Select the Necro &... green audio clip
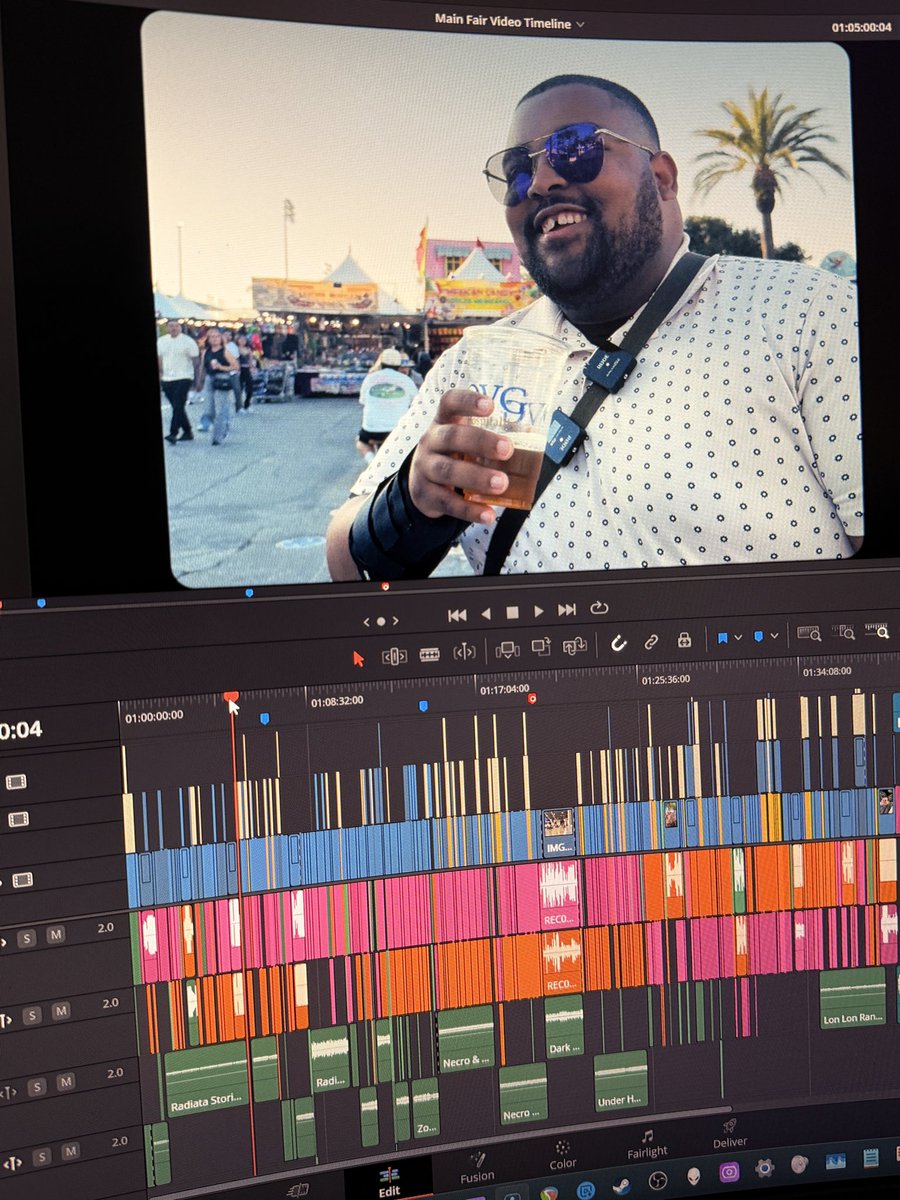Screen dimensions: 900x1200 click(466, 1038)
